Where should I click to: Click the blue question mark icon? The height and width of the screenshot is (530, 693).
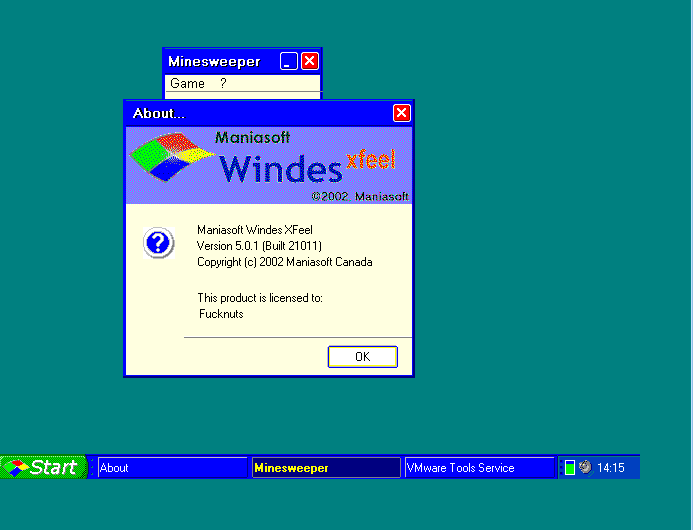(x=159, y=243)
